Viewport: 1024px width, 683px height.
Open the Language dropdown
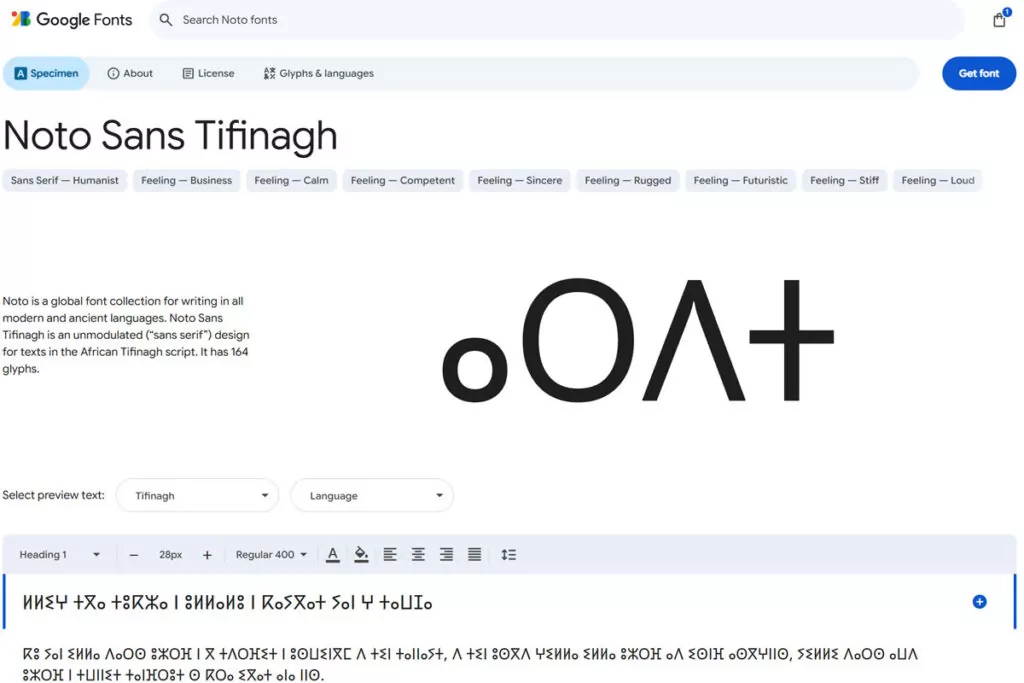tap(372, 496)
